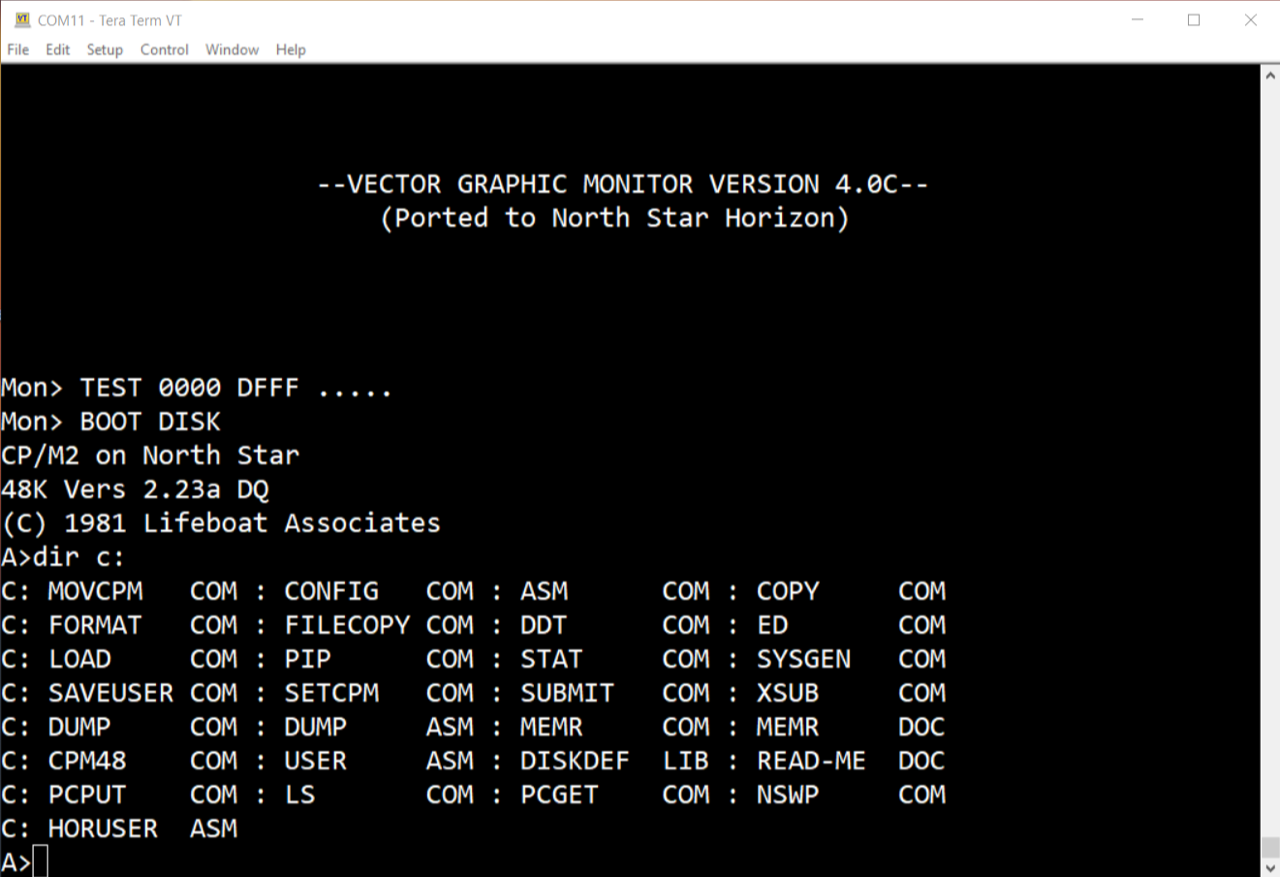Click the MOVCPM file name
This screenshot has width=1280, height=877.
[95, 592]
